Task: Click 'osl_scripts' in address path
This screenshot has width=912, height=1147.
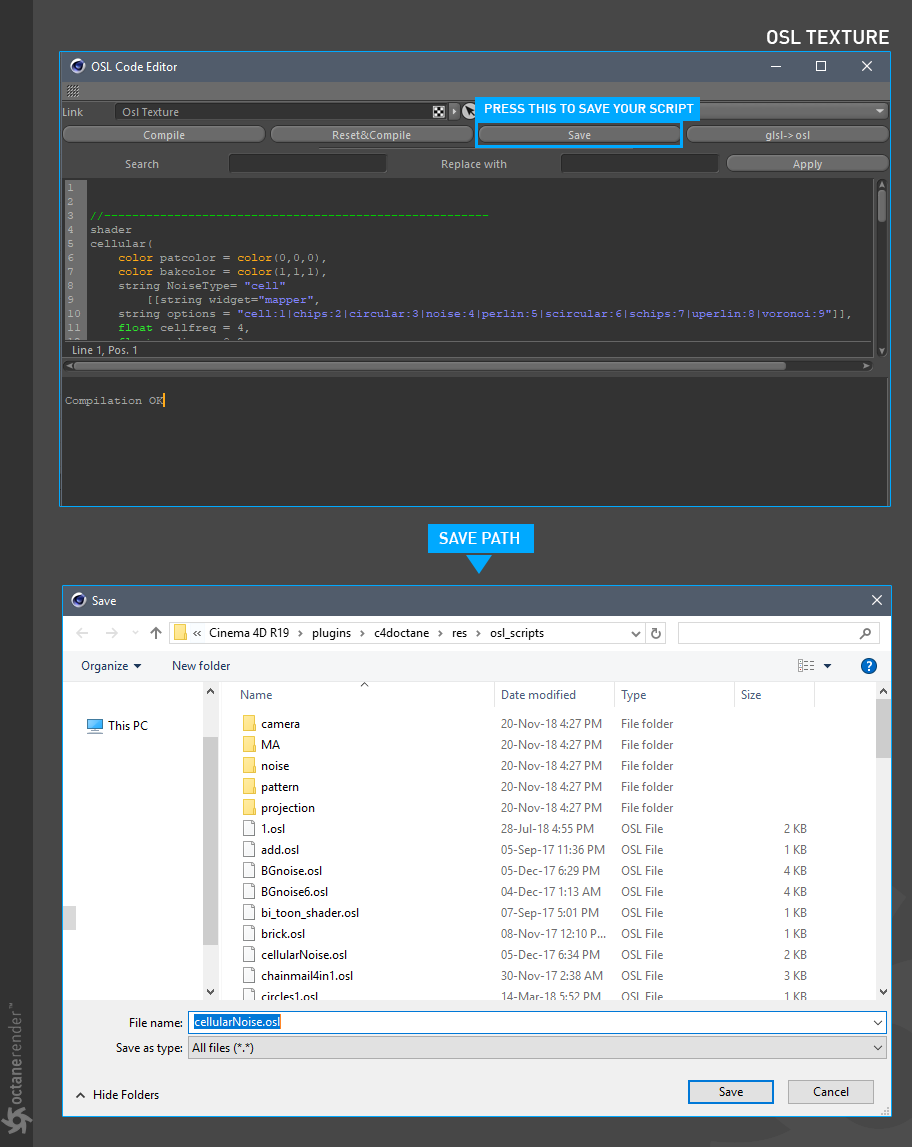Action: click(x=517, y=633)
